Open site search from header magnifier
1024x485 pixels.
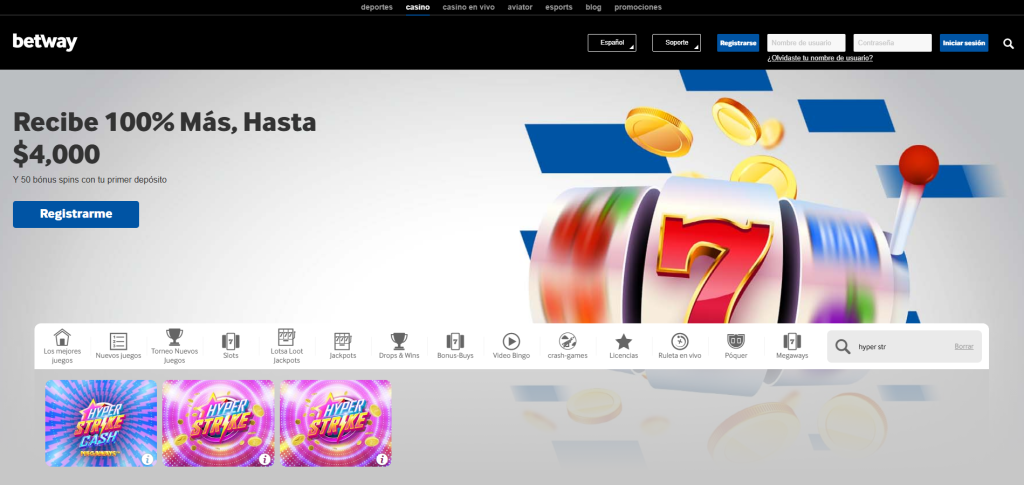point(1008,44)
